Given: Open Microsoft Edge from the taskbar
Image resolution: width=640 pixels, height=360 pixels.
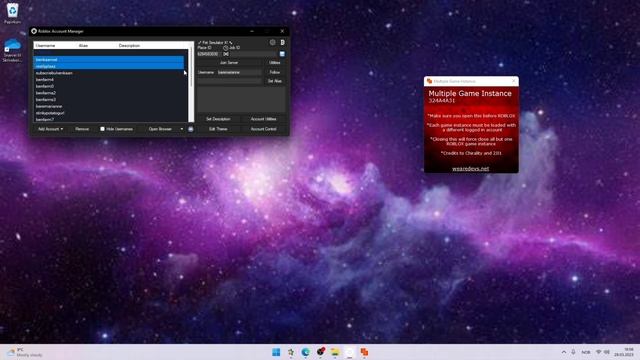Looking at the screenshot, I should pos(305,352).
